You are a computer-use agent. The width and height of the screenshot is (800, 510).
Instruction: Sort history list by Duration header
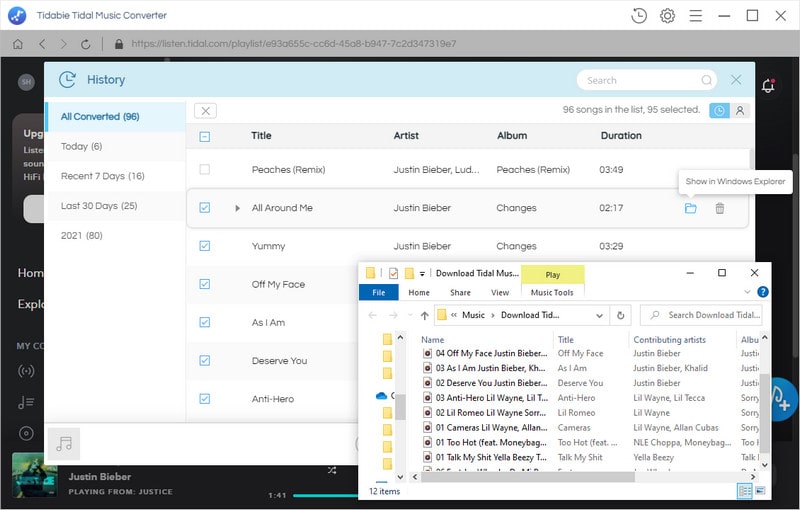pyautogui.click(x=621, y=136)
